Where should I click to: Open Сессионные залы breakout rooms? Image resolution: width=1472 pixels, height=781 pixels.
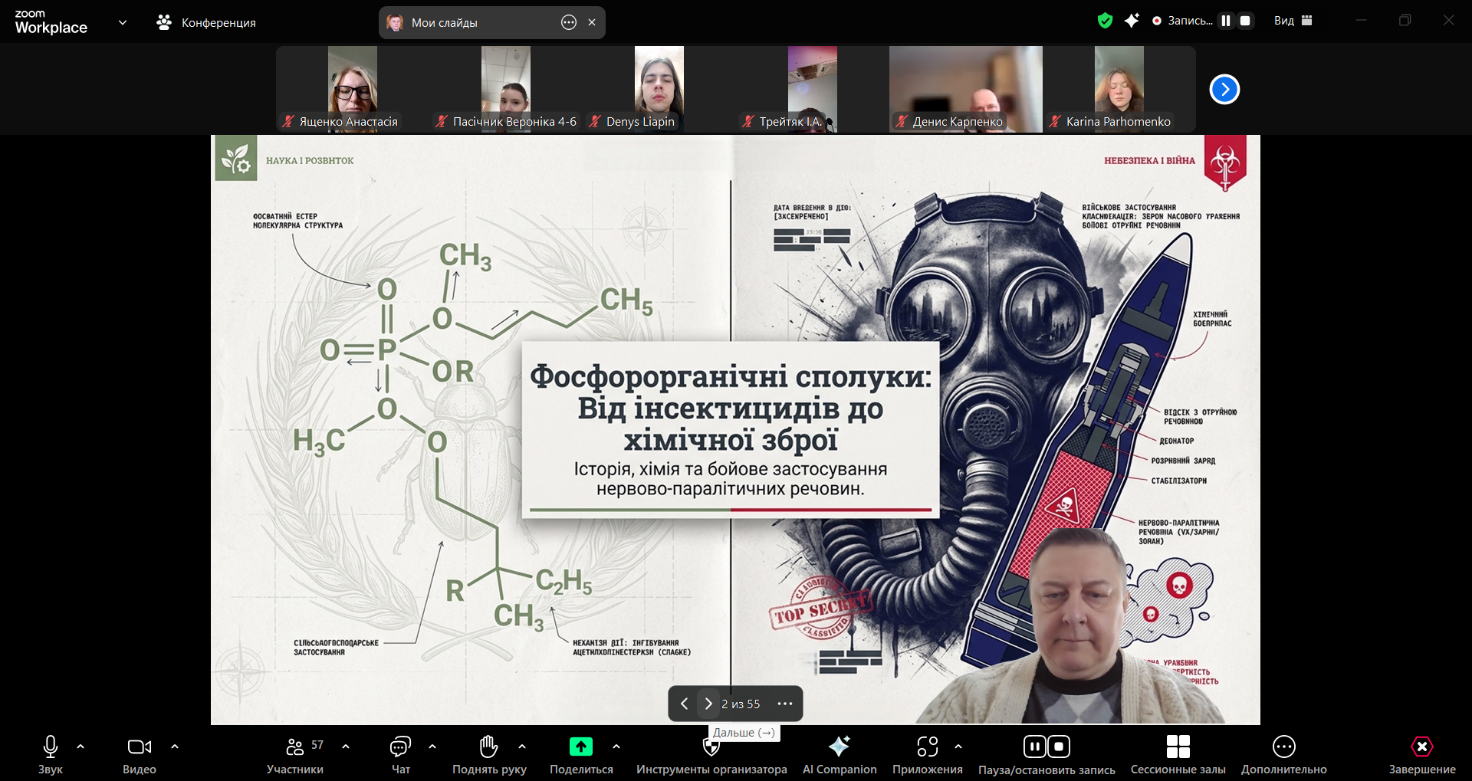(1178, 747)
